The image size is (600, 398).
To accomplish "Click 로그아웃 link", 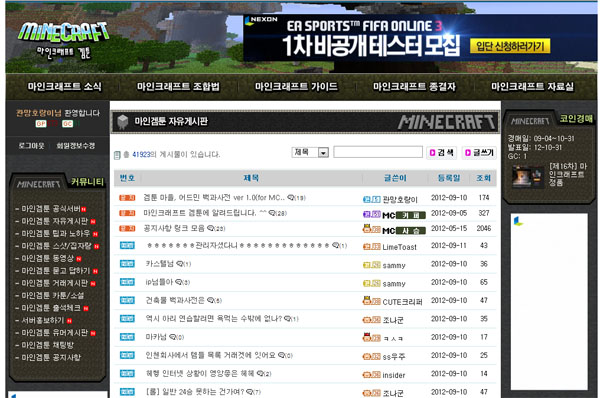I will (31, 146).
